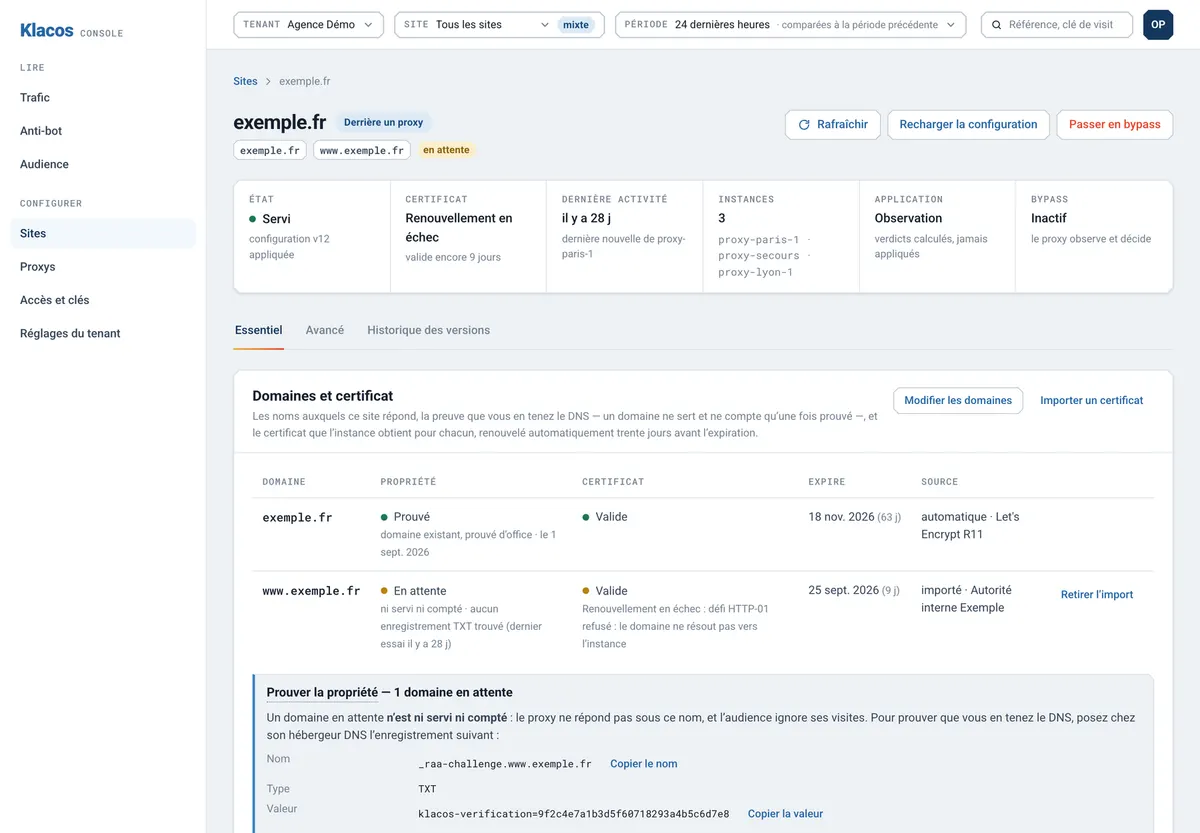The width and height of the screenshot is (1200, 833).
Task: Open the OP user avatar menu
Action: [1158, 25]
